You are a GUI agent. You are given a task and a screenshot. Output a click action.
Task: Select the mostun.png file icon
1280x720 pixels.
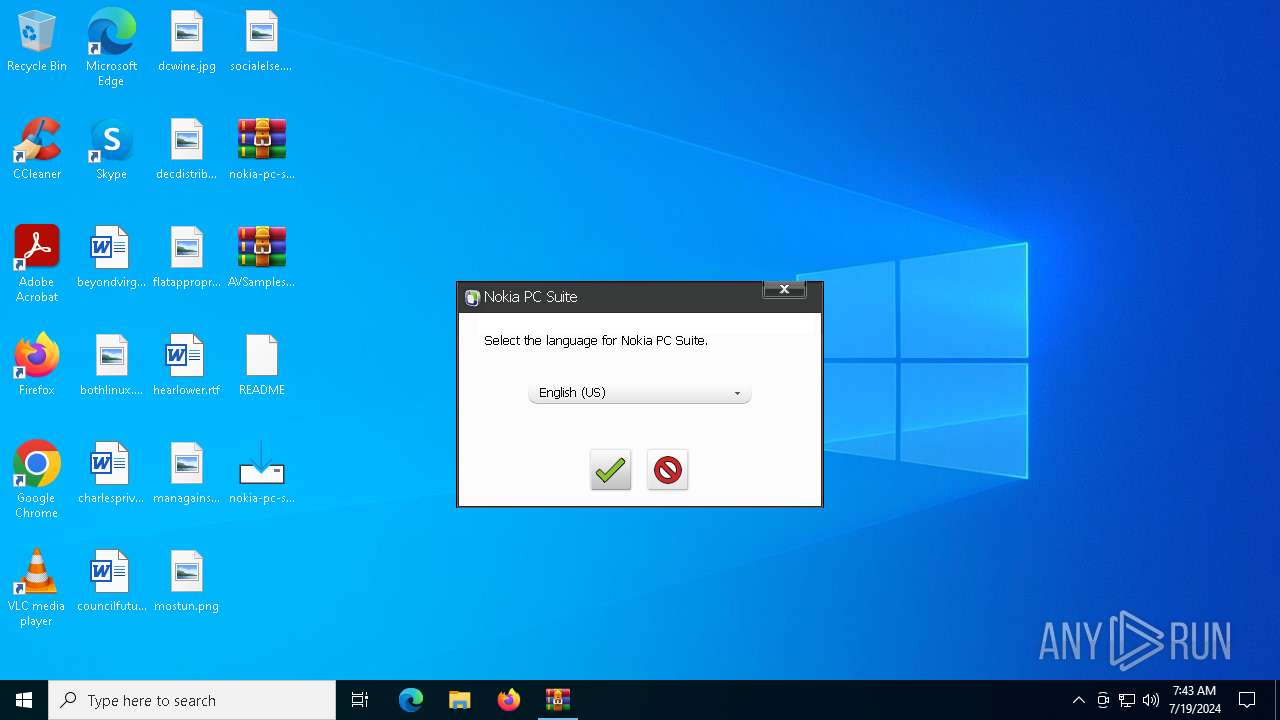pyautogui.click(x=187, y=582)
